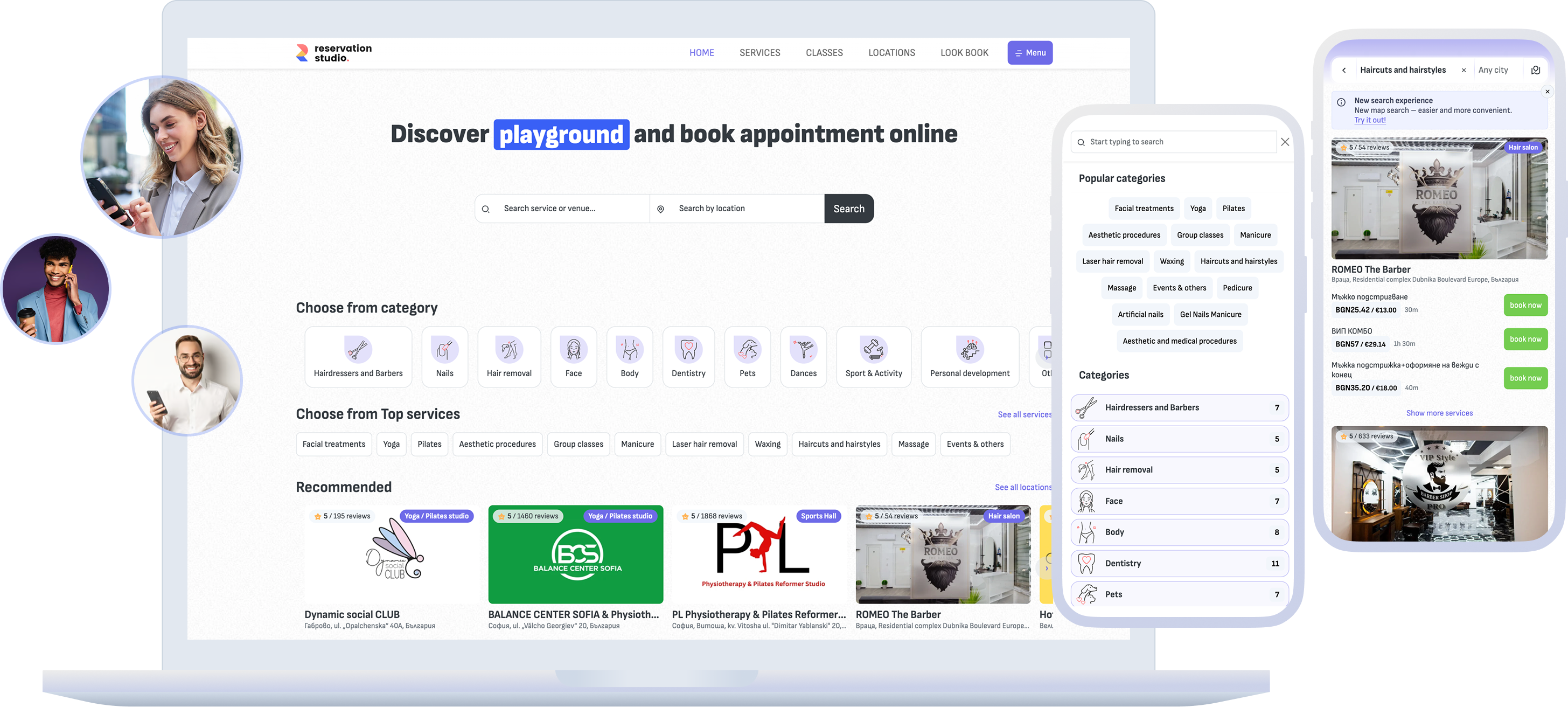Open Hair removal row in phone categories
Viewport: 1568px width, 707px height.
[x=1179, y=469]
